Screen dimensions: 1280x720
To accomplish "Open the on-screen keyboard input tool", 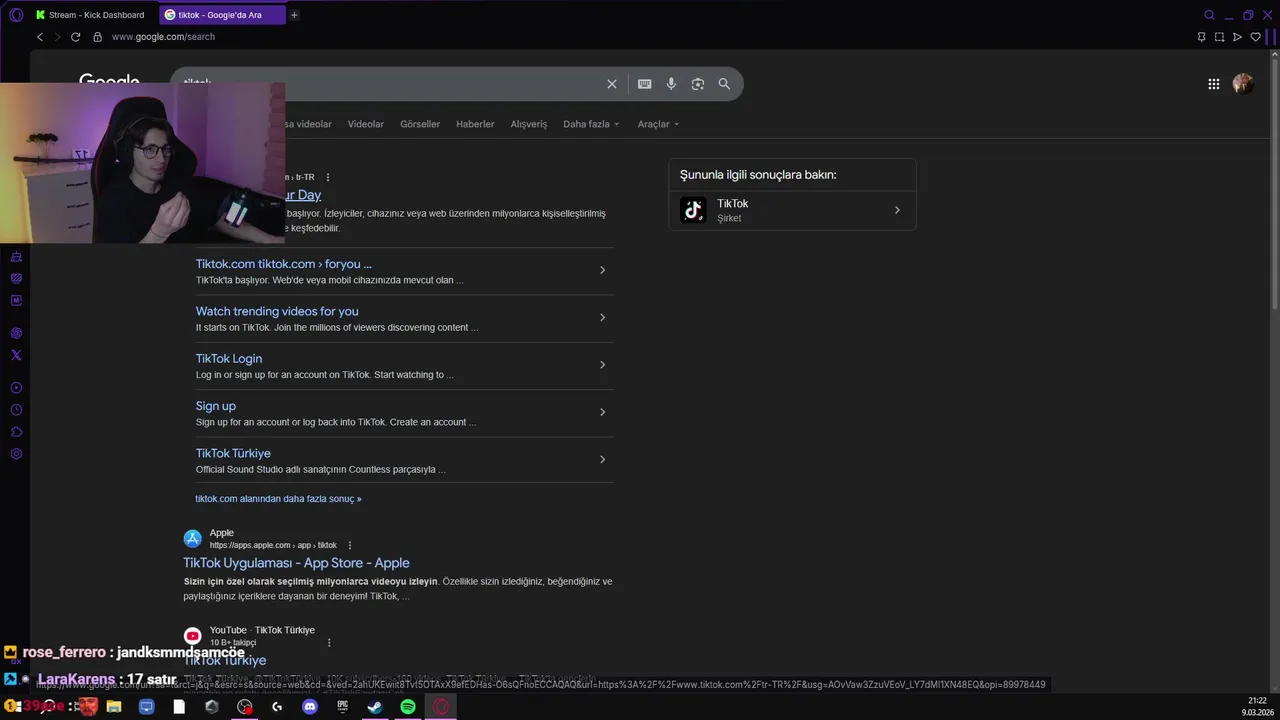I will (x=645, y=84).
